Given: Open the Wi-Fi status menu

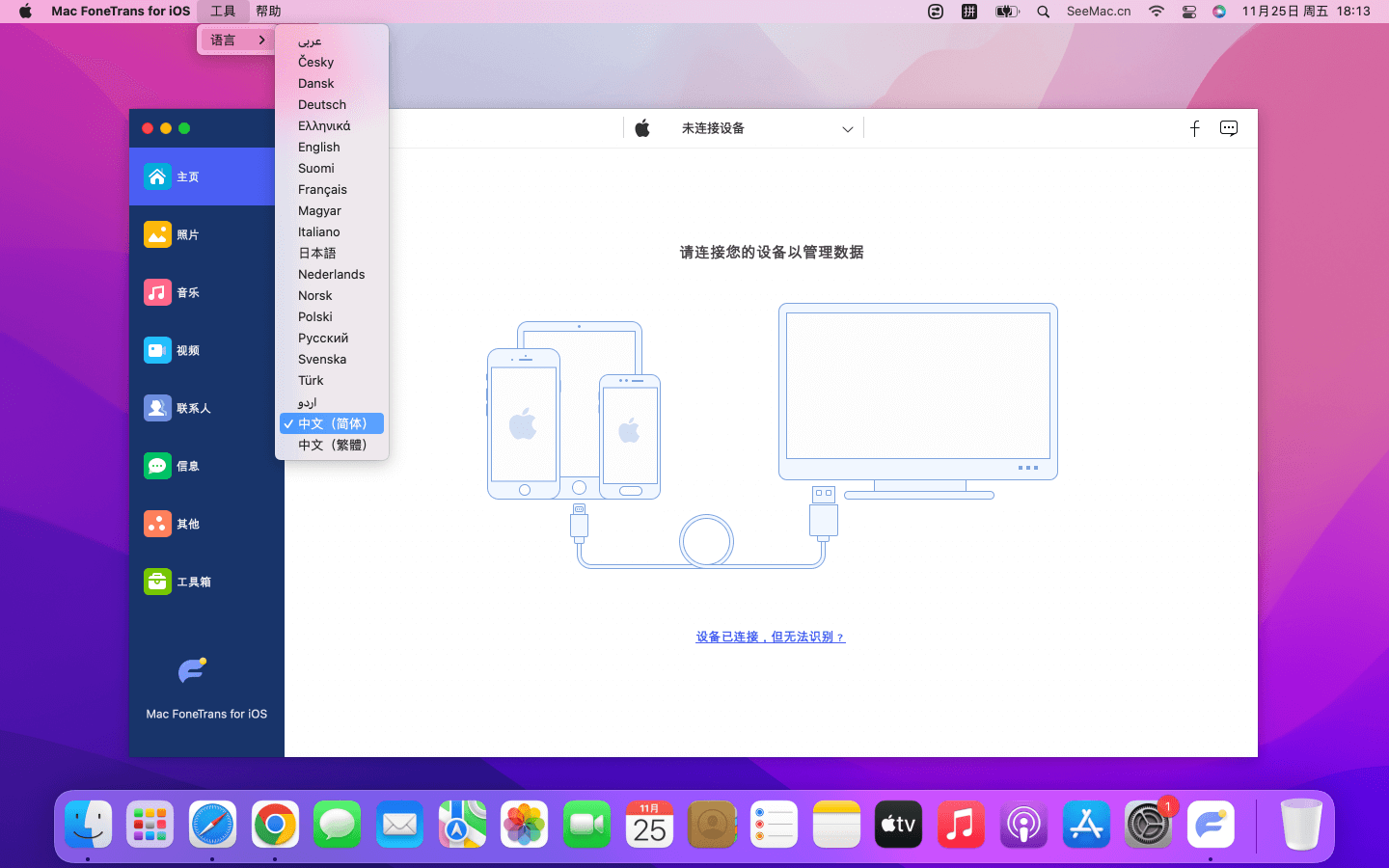Looking at the screenshot, I should [1156, 12].
